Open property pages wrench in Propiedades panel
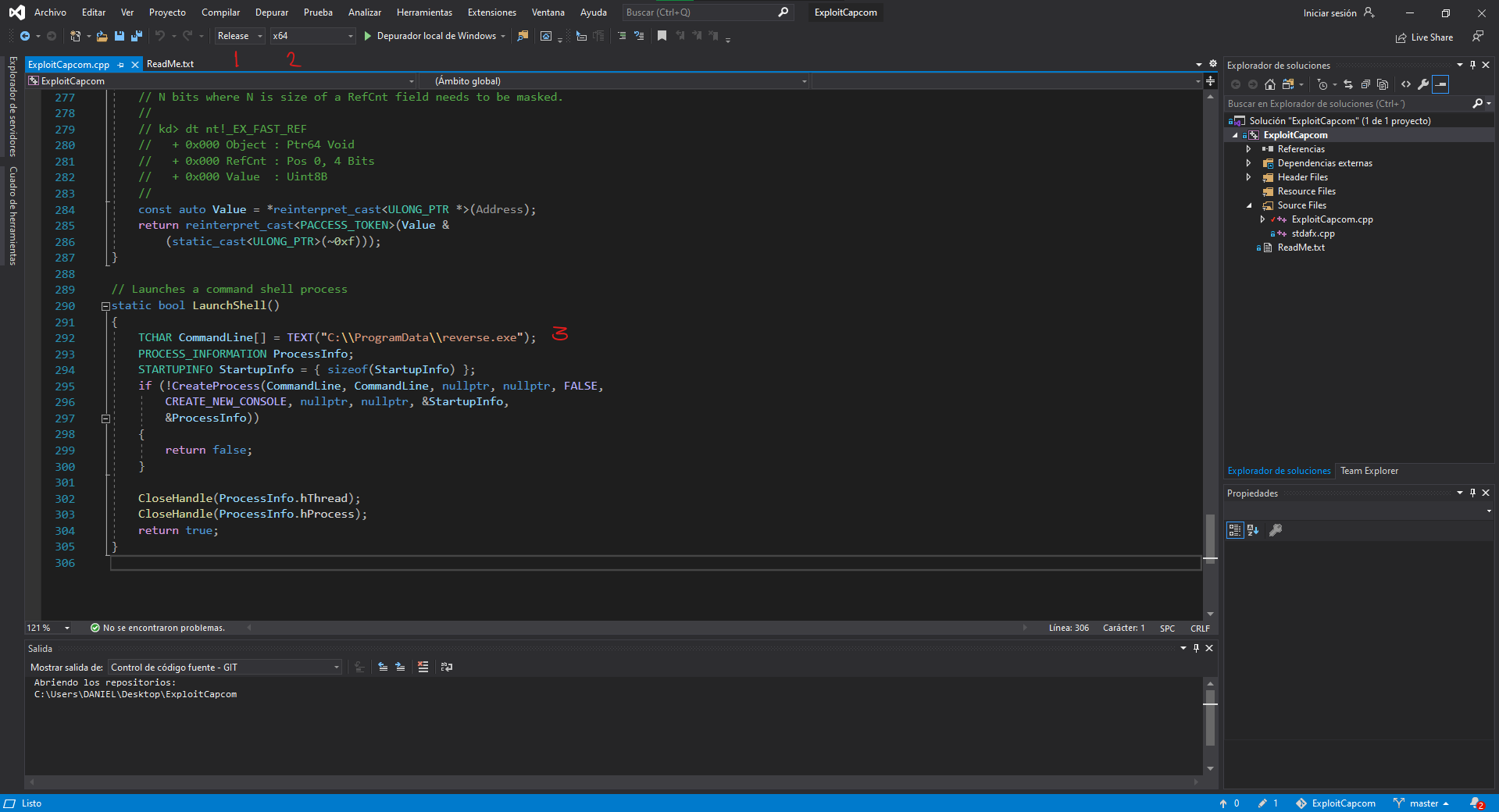 coord(1276,530)
